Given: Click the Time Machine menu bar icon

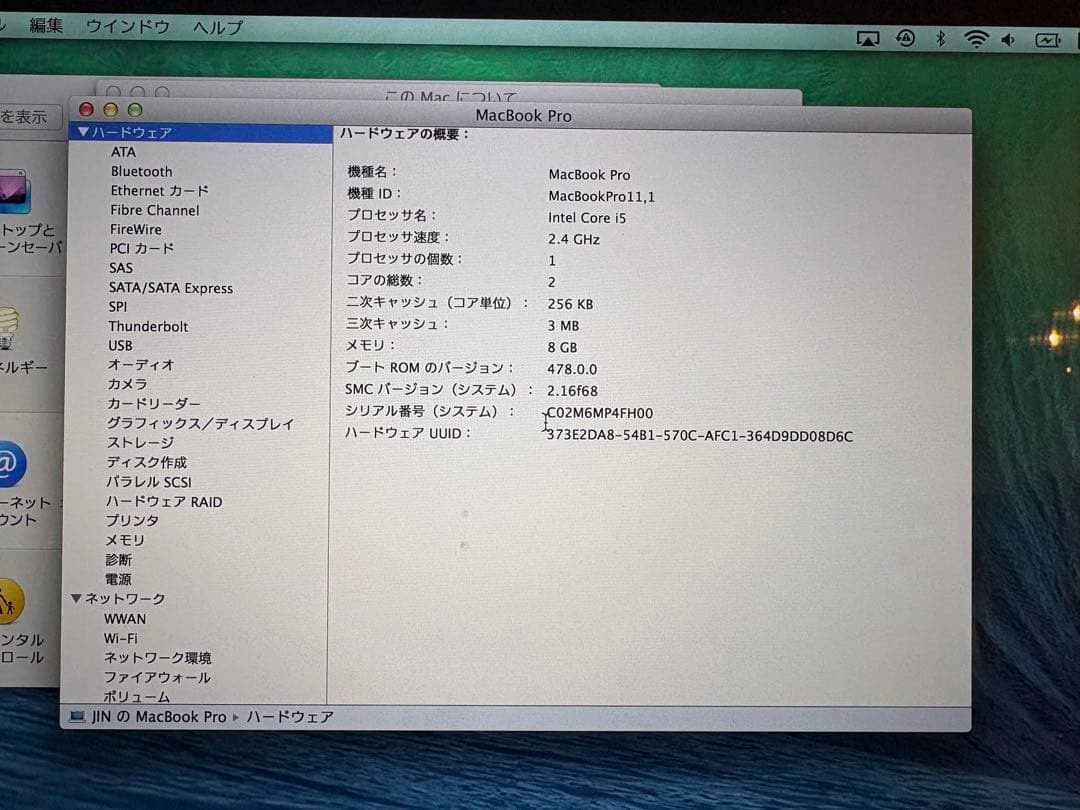Looking at the screenshot, I should click(x=904, y=38).
